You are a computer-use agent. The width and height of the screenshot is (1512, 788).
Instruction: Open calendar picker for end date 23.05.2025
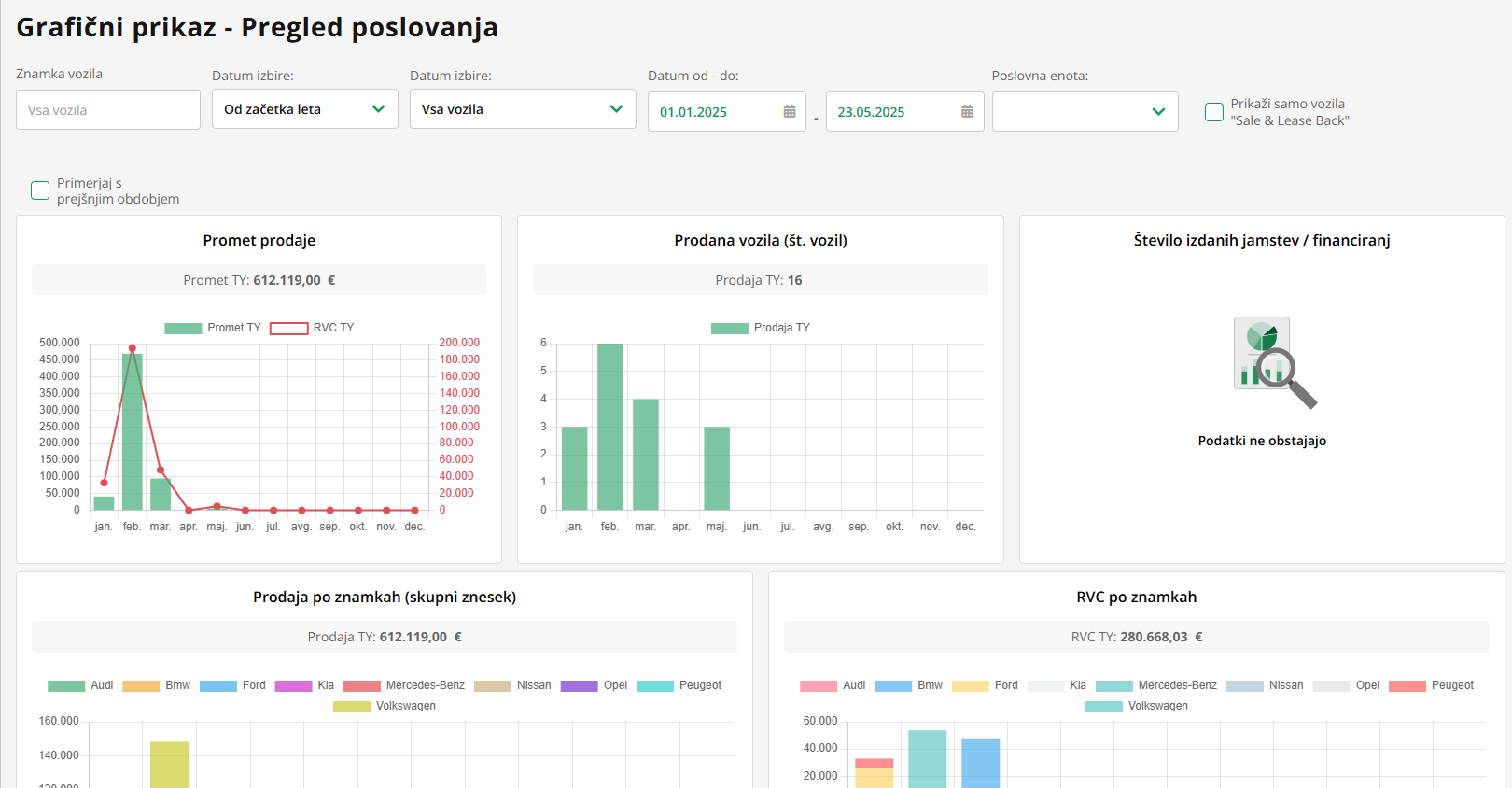click(967, 112)
